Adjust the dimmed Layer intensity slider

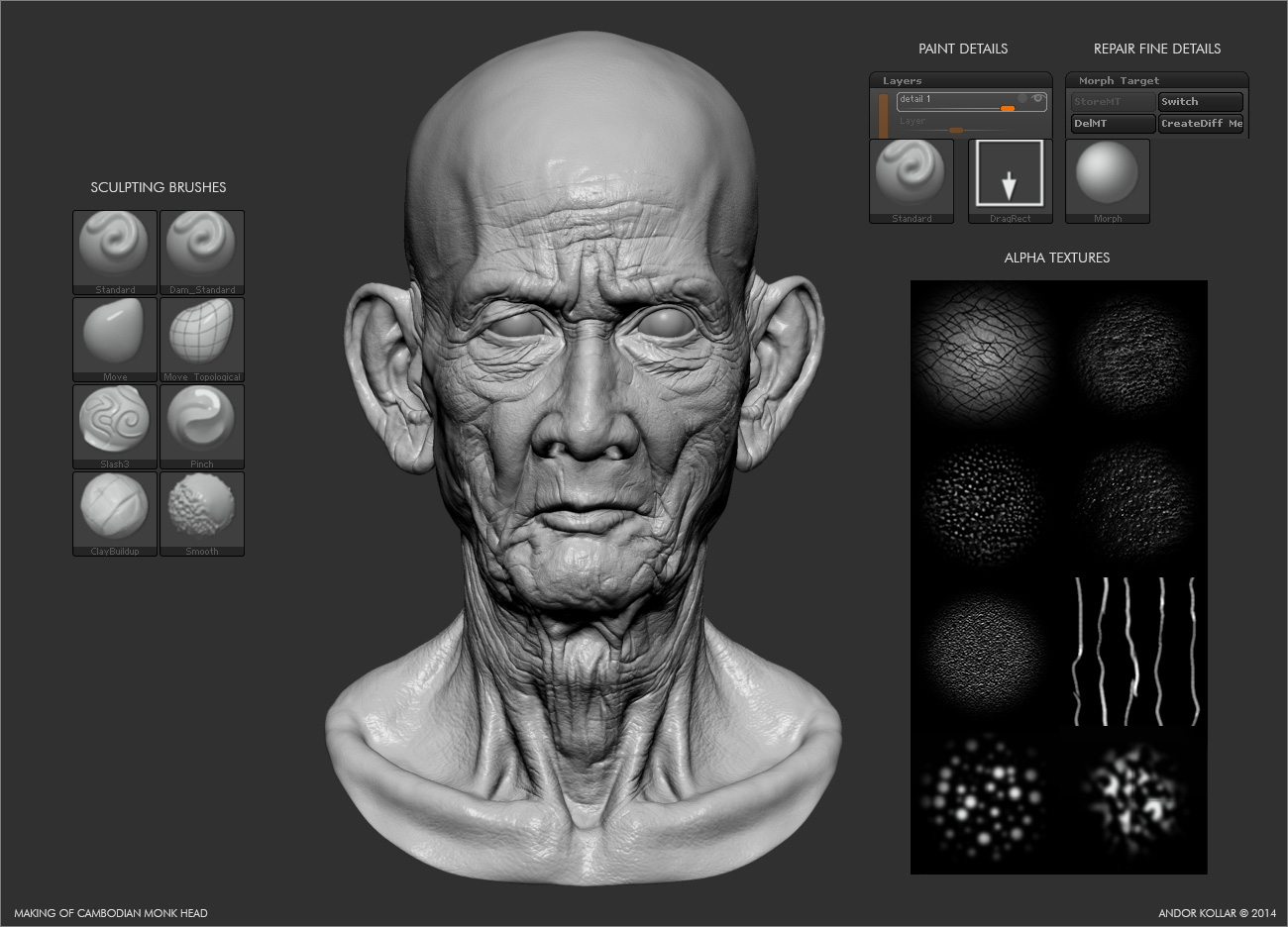point(954,130)
